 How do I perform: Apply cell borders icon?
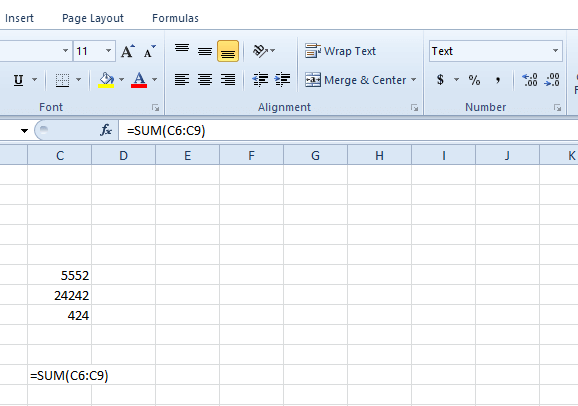click(62, 80)
